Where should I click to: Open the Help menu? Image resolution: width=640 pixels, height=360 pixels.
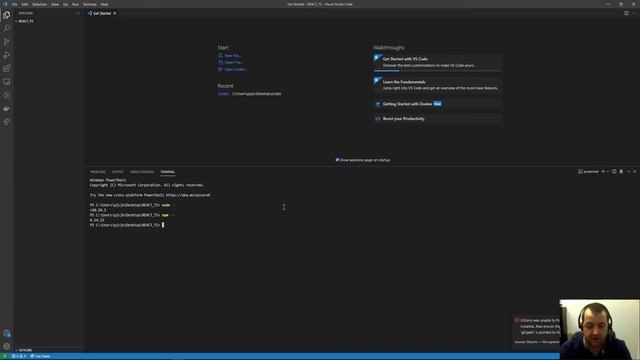point(104,4)
